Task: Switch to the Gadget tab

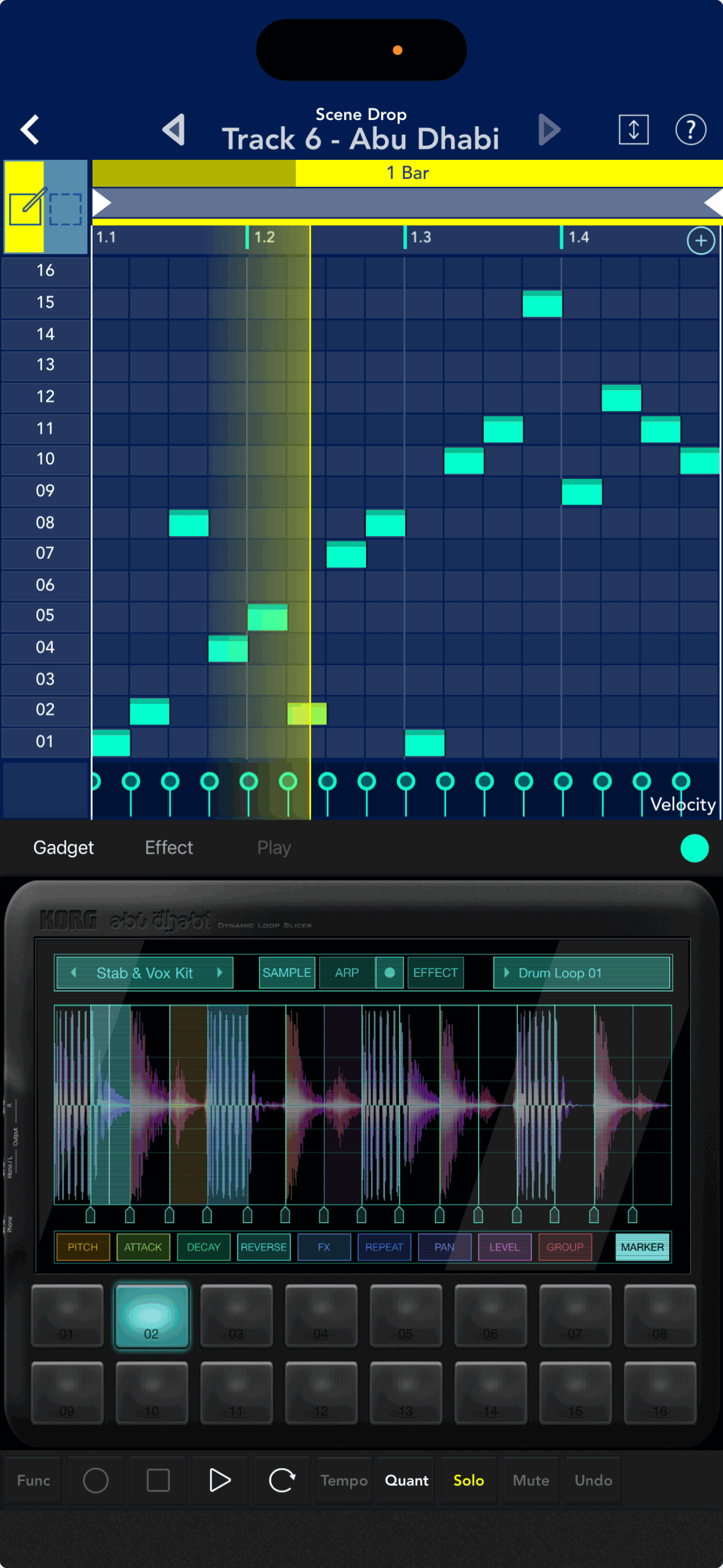Action: pos(63,848)
